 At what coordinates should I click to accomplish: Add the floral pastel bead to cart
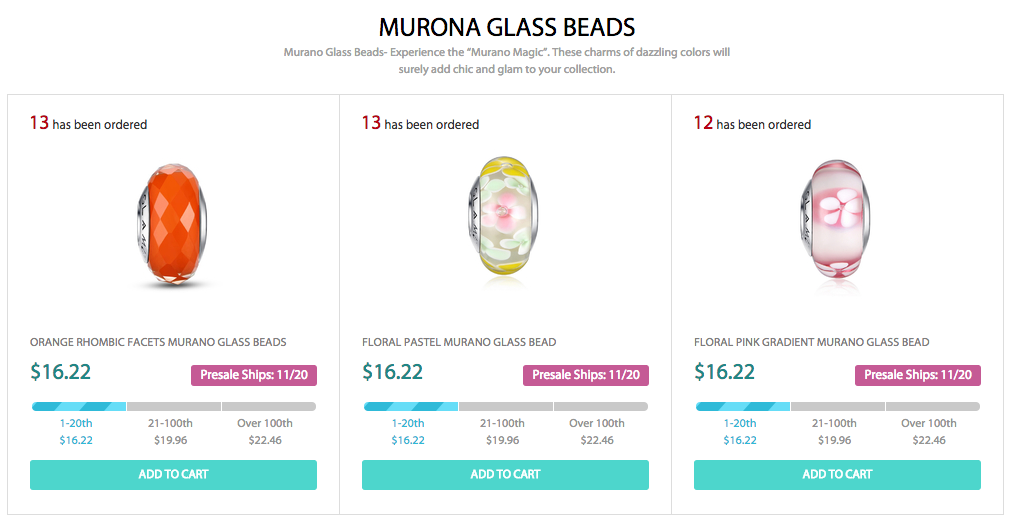tap(505, 475)
